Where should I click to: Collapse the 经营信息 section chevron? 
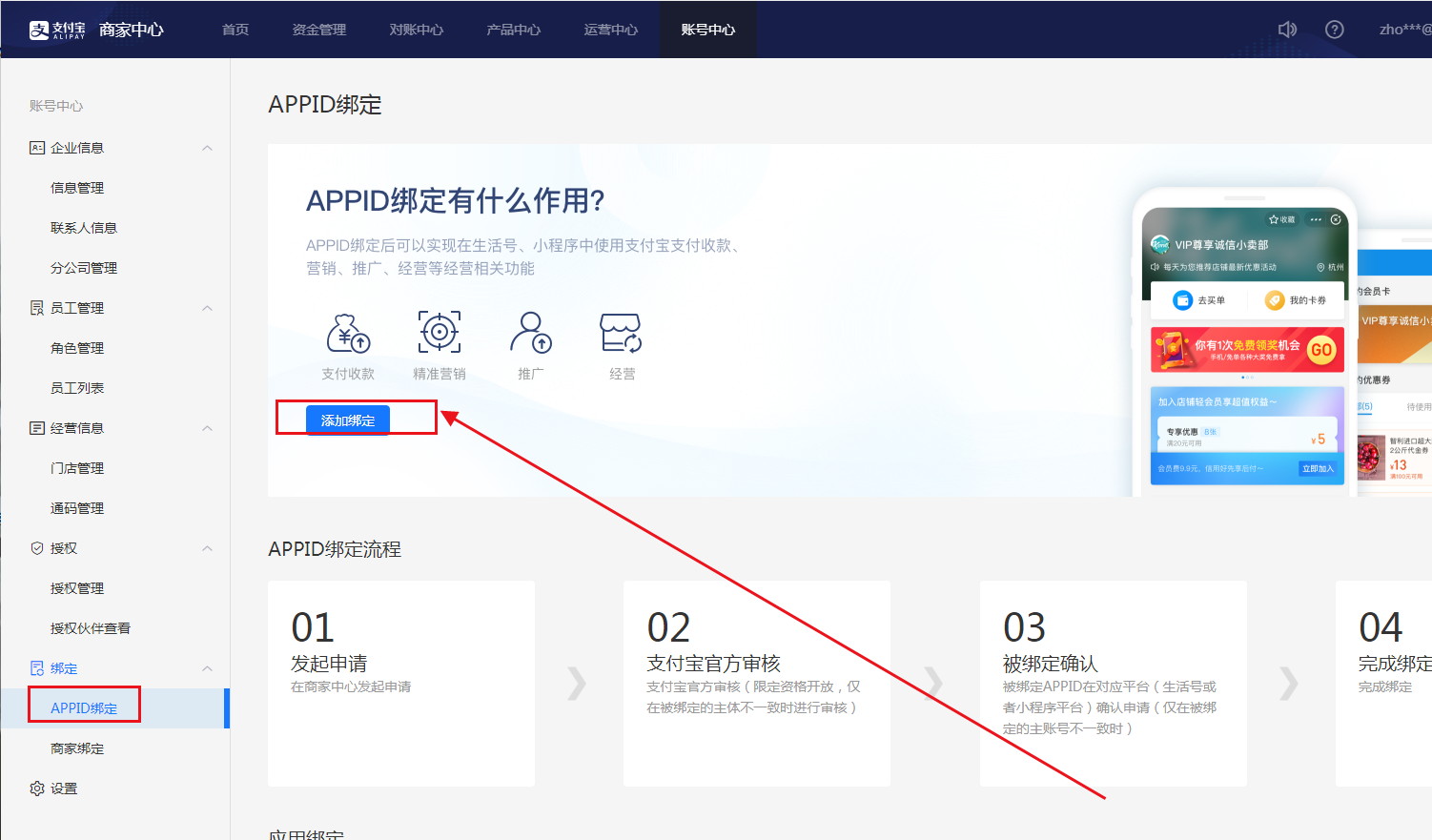tap(207, 428)
